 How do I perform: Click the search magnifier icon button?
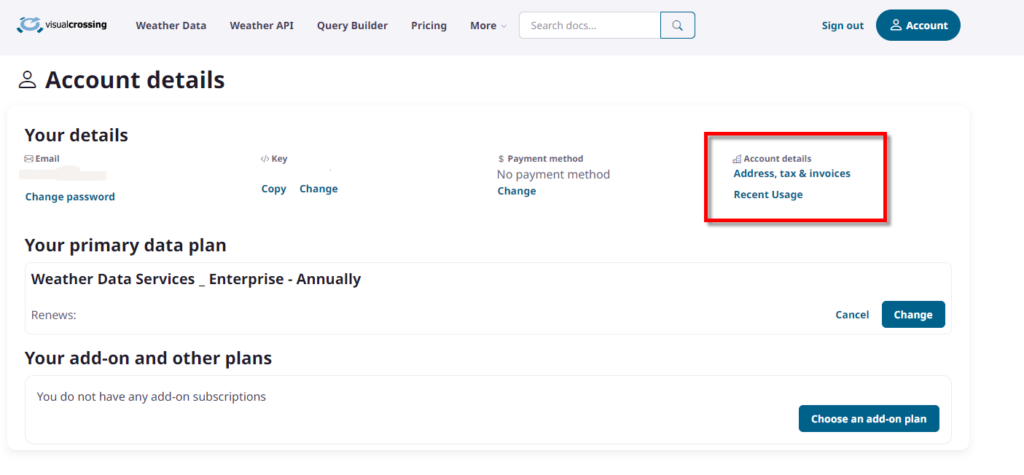tap(677, 26)
